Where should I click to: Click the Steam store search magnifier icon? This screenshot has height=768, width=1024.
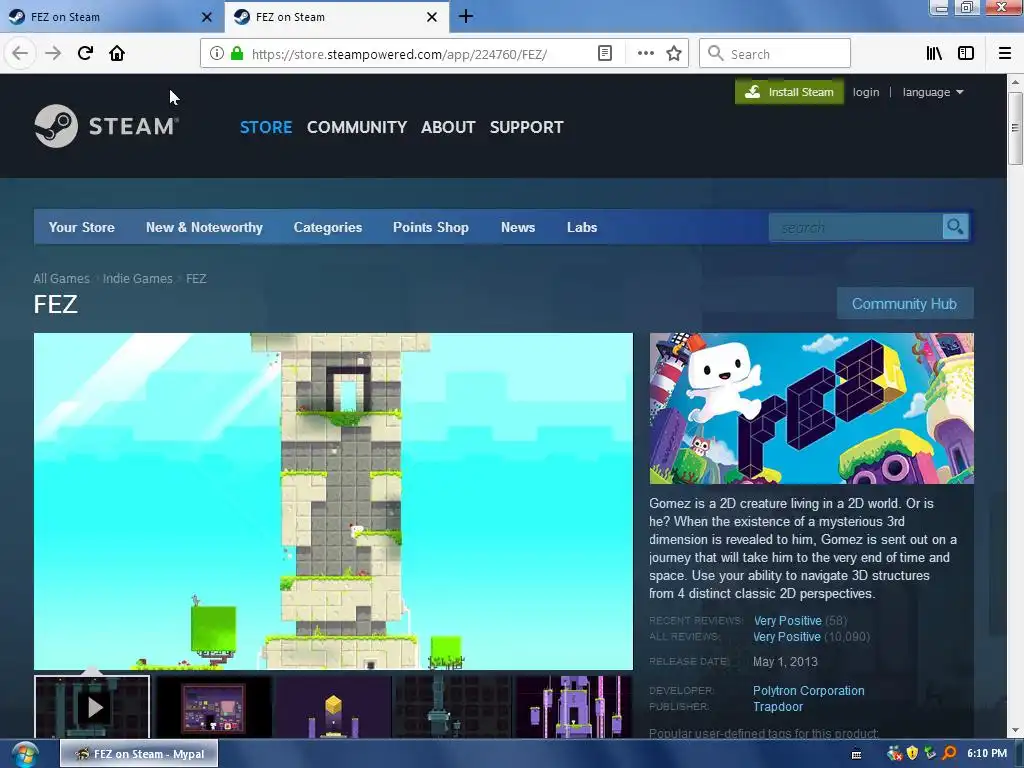coord(955,227)
